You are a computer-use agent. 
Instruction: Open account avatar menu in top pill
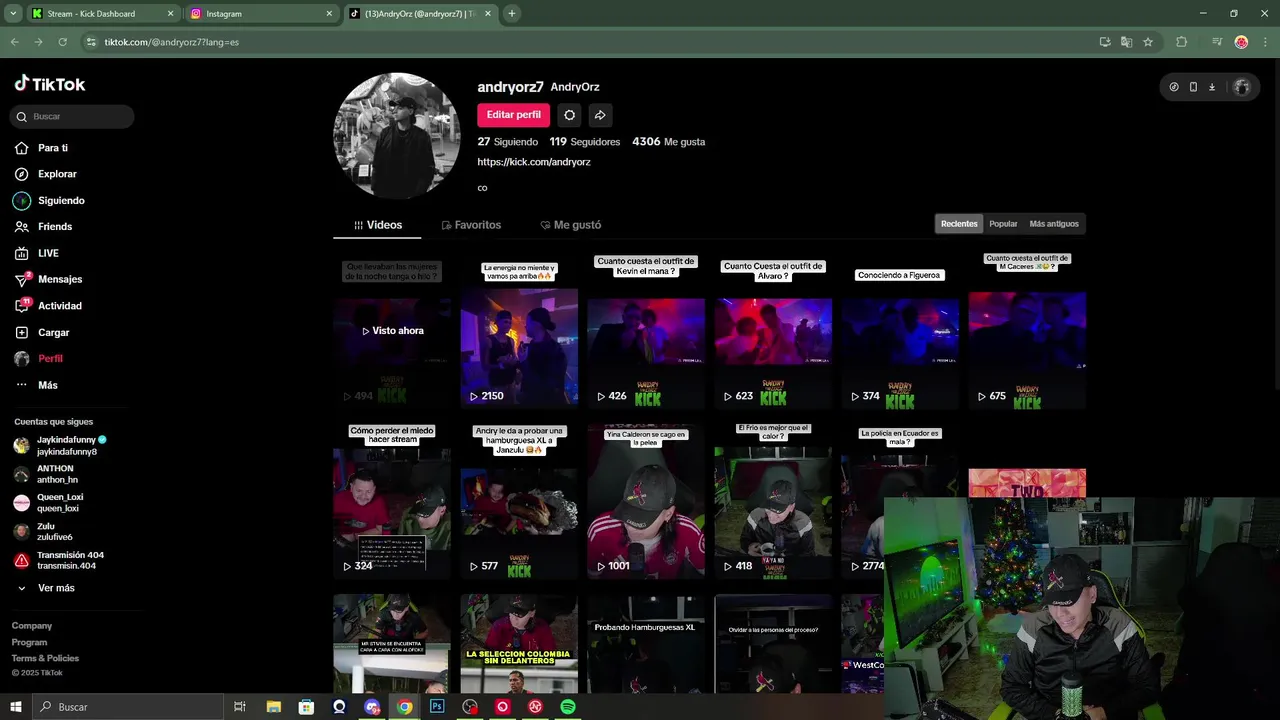[x=1241, y=87]
